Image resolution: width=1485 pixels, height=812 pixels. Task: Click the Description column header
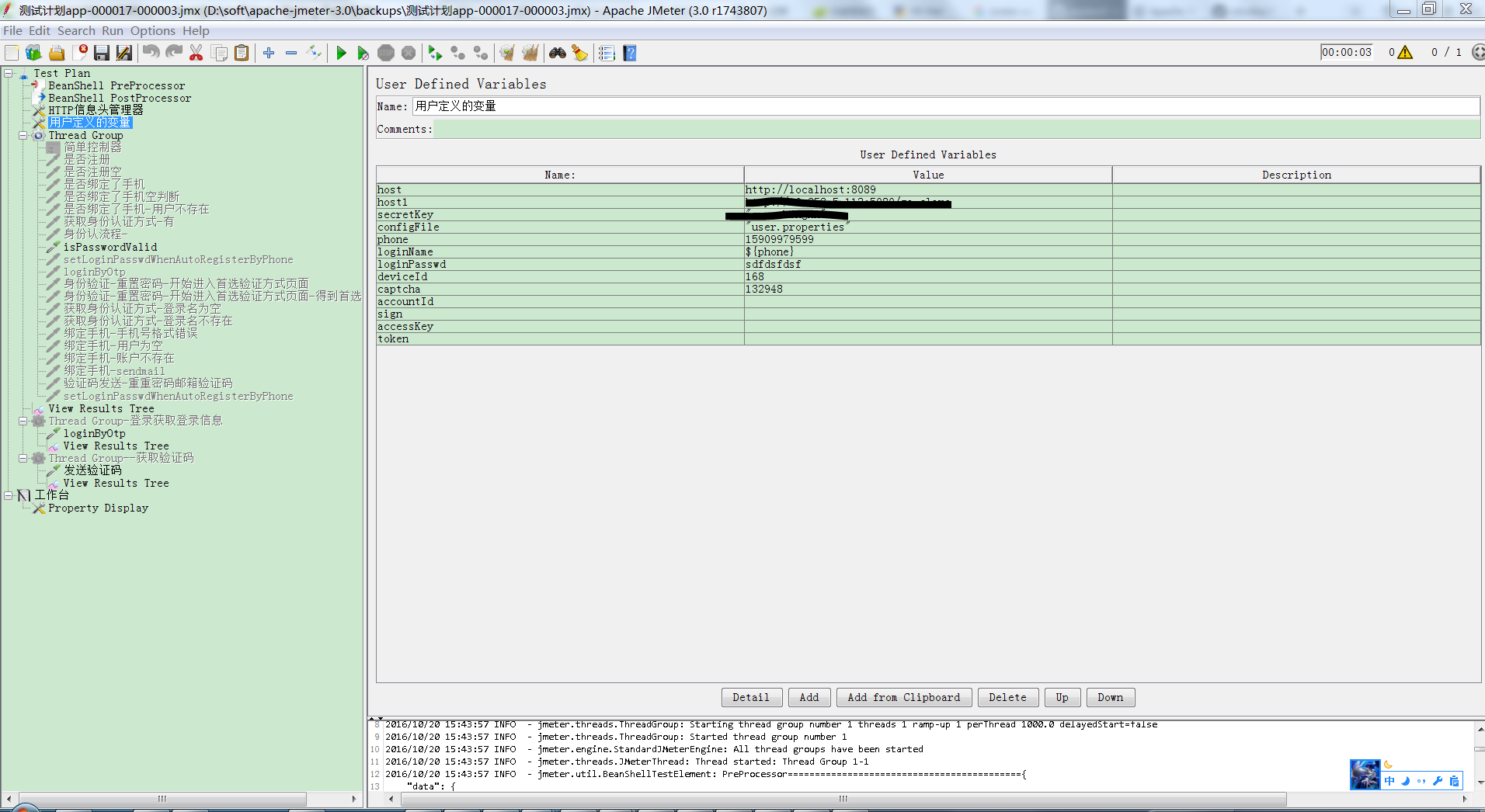(x=1295, y=175)
